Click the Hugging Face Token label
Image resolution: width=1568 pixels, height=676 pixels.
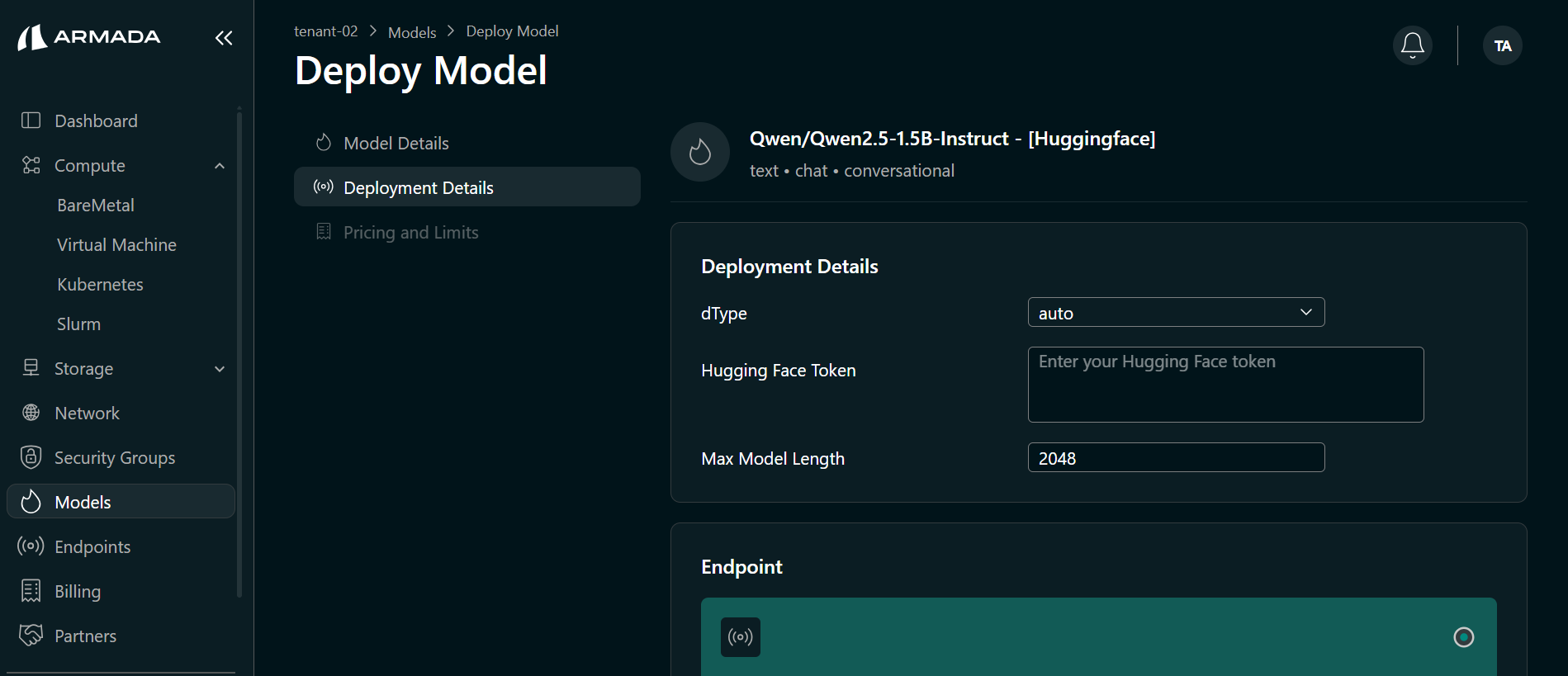pos(779,371)
